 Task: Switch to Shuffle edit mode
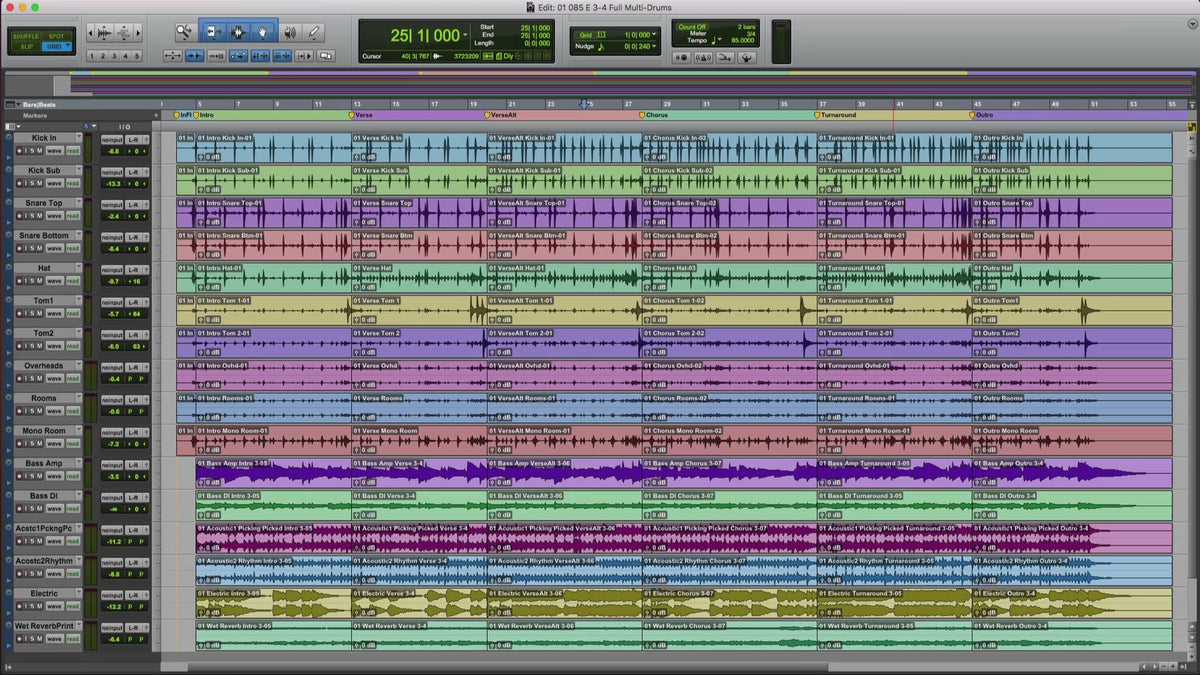click(26, 35)
